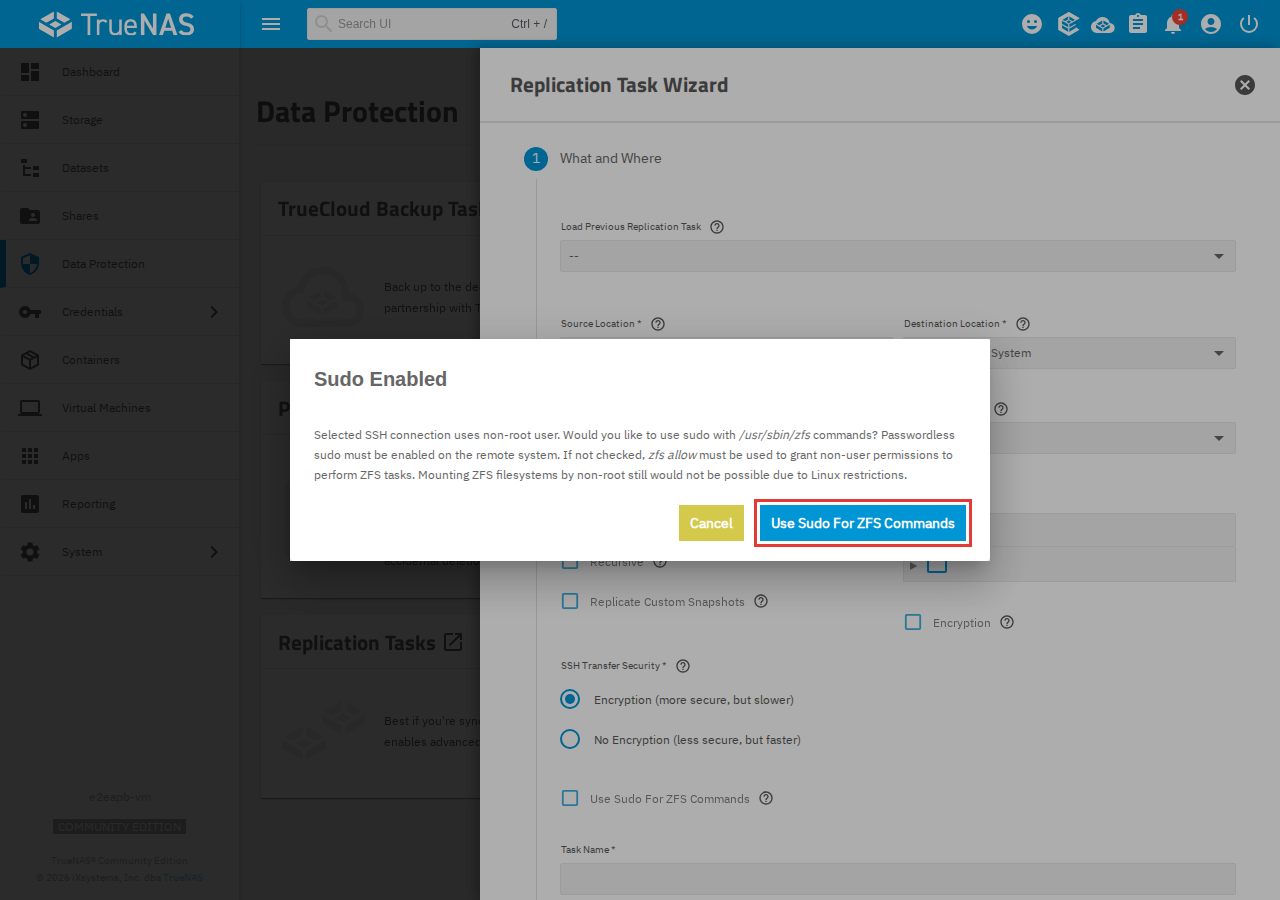The image size is (1280, 900).
Task: Open Virtual Machines in the sidebar
Action: 120,408
